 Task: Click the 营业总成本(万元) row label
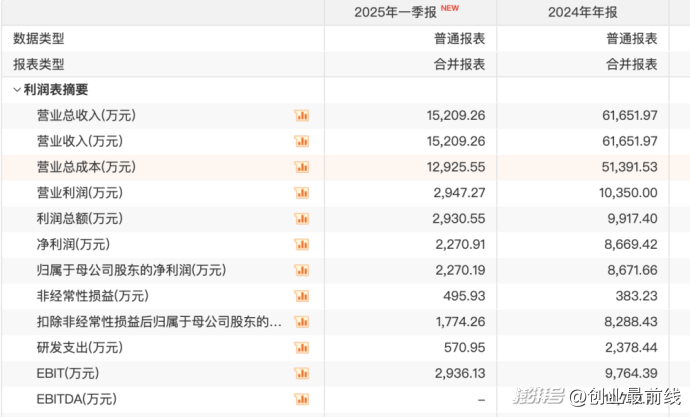click(86, 167)
